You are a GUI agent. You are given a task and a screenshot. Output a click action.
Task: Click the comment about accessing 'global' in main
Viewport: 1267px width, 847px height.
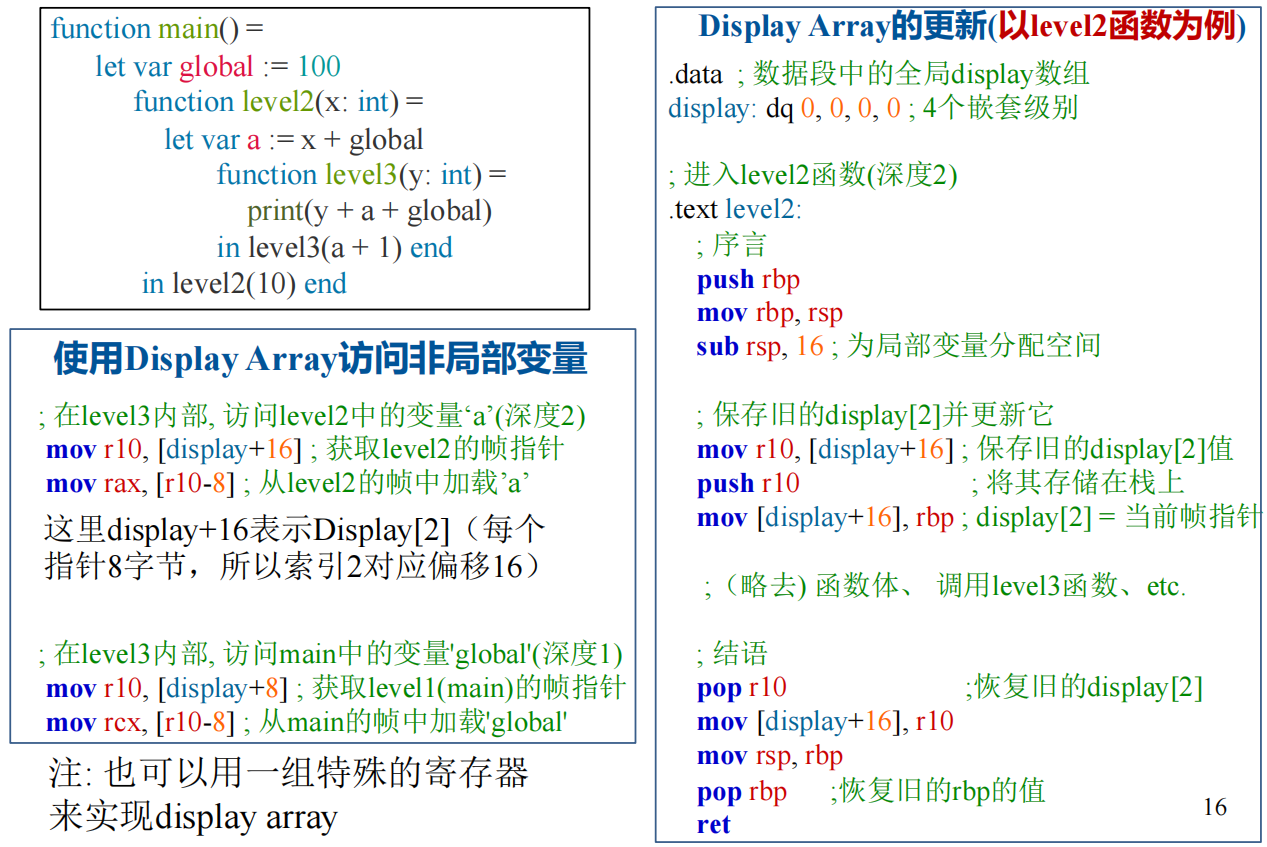tap(330, 654)
